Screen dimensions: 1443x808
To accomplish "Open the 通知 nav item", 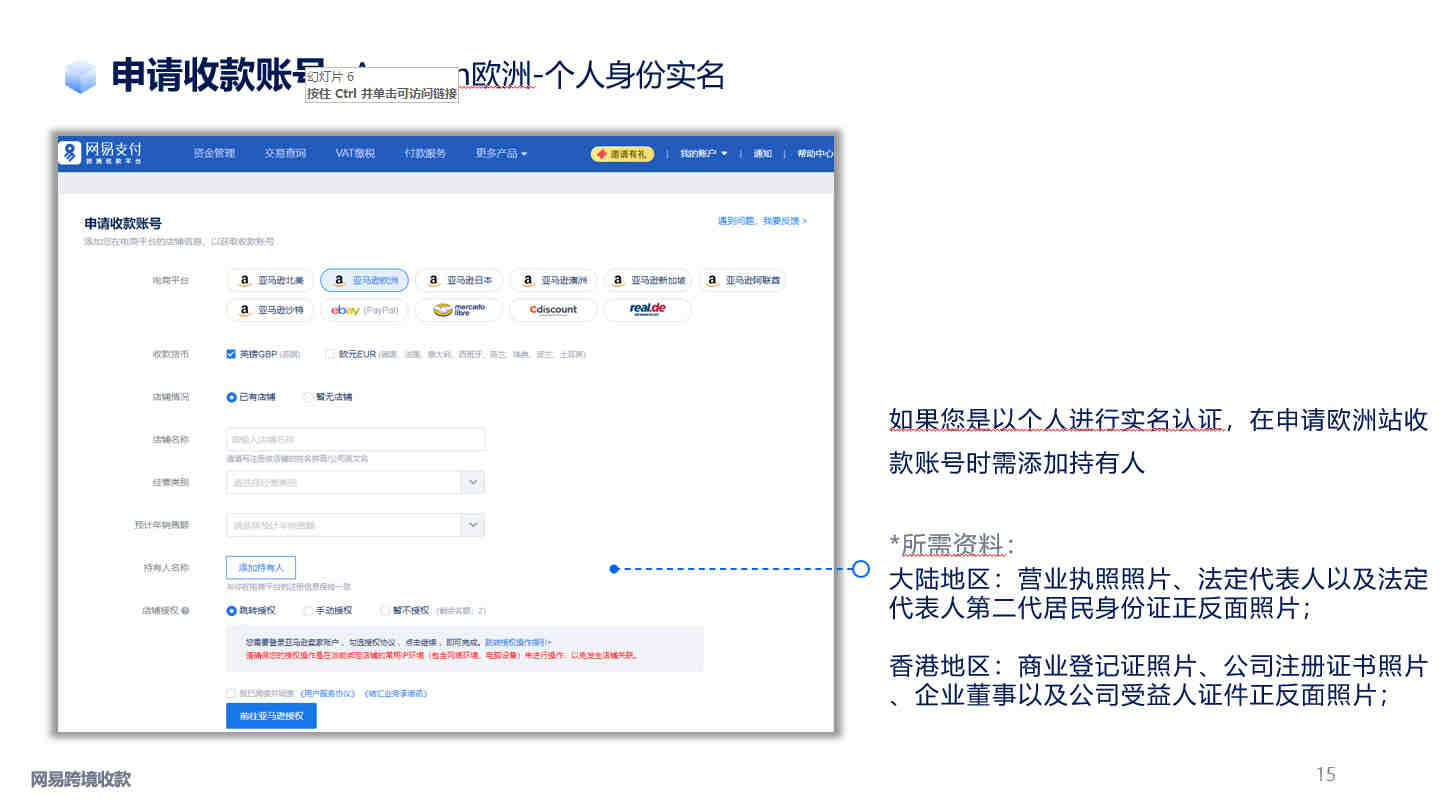I will click(x=762, y=154).
